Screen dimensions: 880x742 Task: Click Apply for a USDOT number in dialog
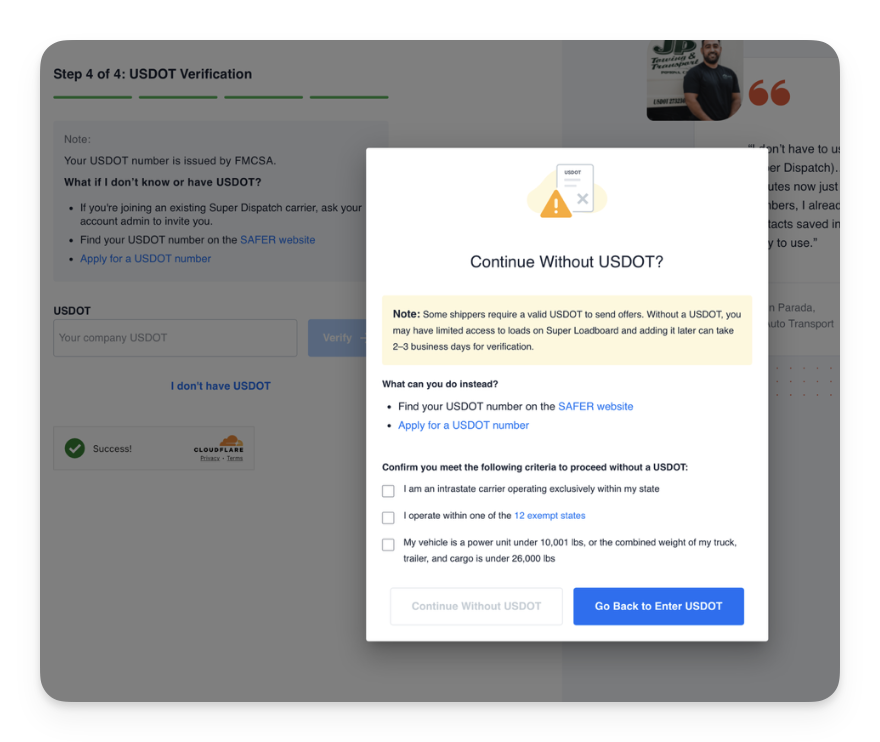click(x=464, y=425)
